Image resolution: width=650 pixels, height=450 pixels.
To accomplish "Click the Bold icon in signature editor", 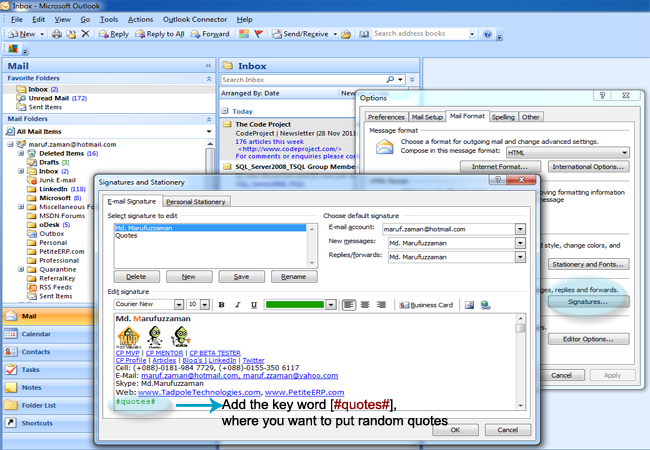I will (x=222, y=304).
